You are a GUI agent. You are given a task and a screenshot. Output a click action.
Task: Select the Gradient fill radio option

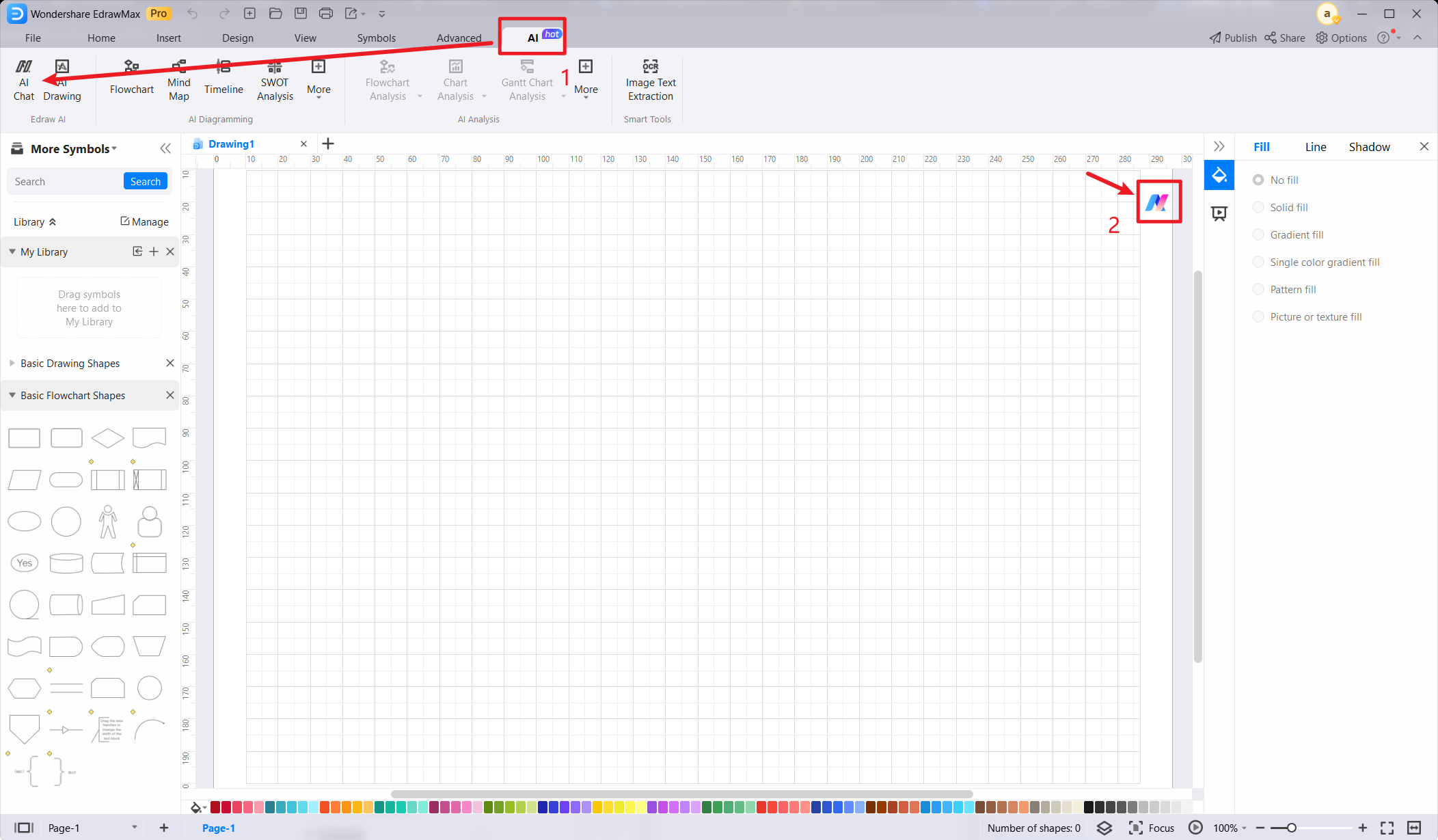[x=1258, y=234]
